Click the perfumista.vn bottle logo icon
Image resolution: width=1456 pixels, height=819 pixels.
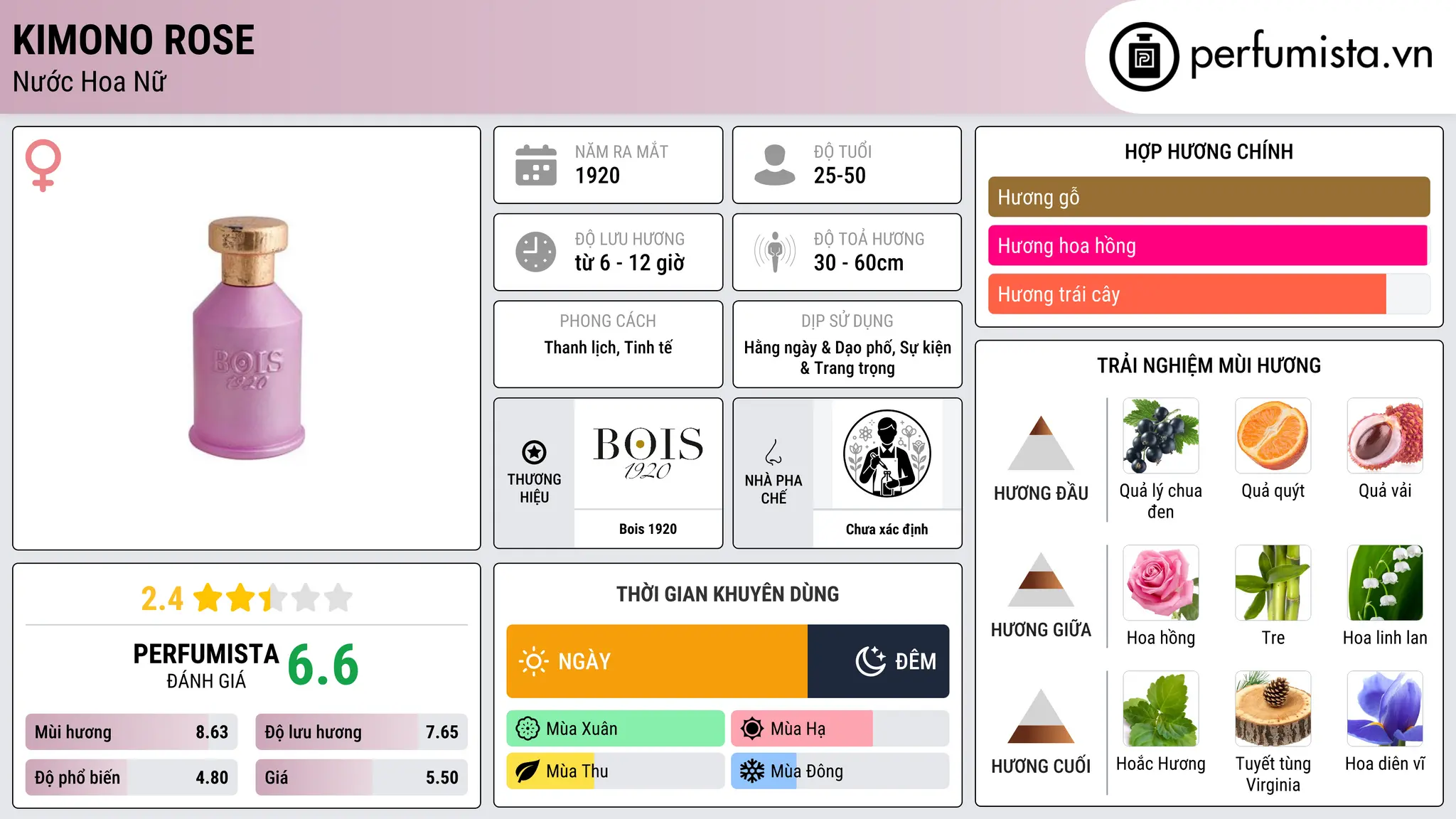point(1144,57)
